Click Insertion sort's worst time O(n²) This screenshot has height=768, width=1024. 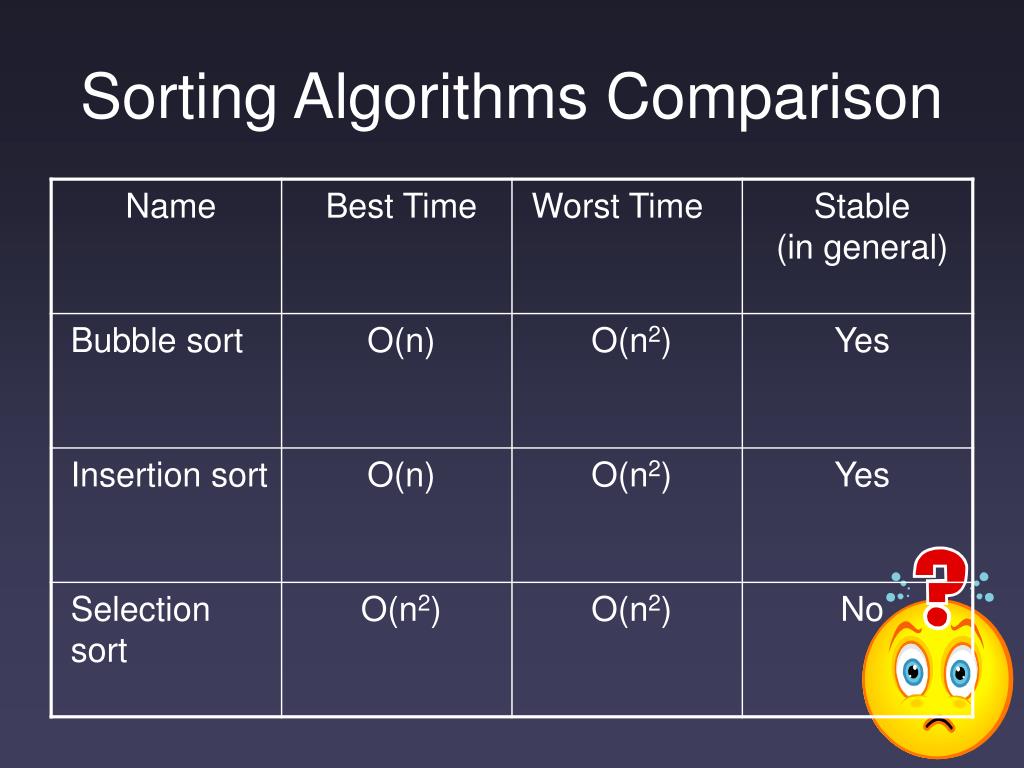631,475
